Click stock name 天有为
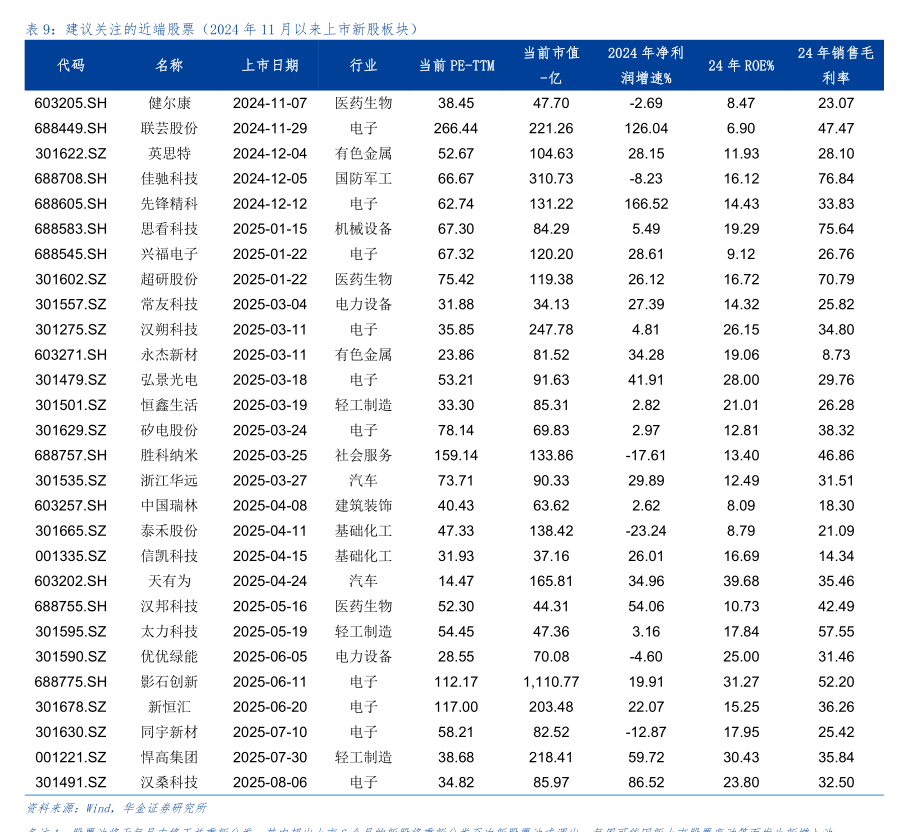Image resolution: width=897 pixels, height=832 pixels. point(169,581)
